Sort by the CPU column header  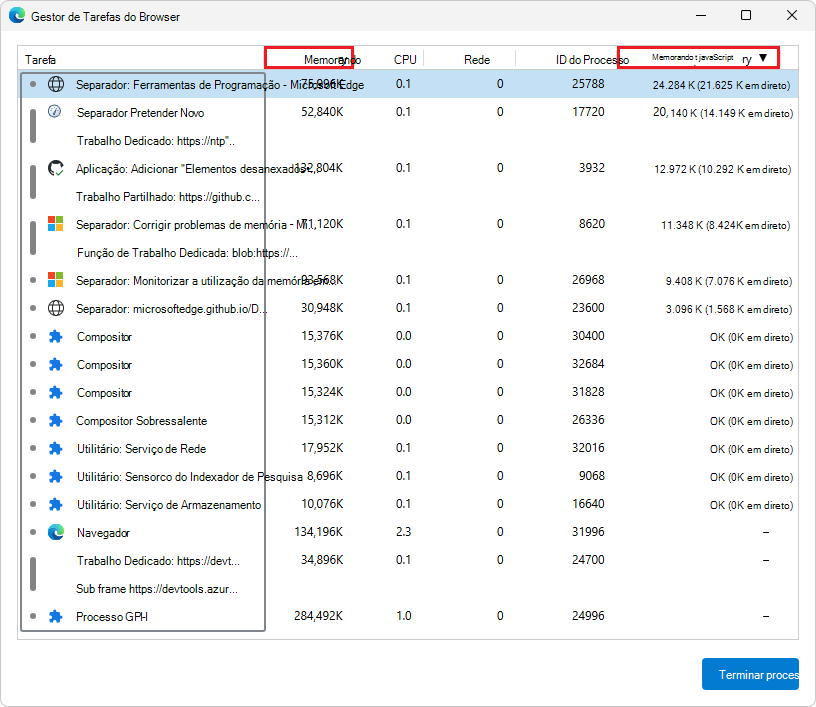[405, 60]
